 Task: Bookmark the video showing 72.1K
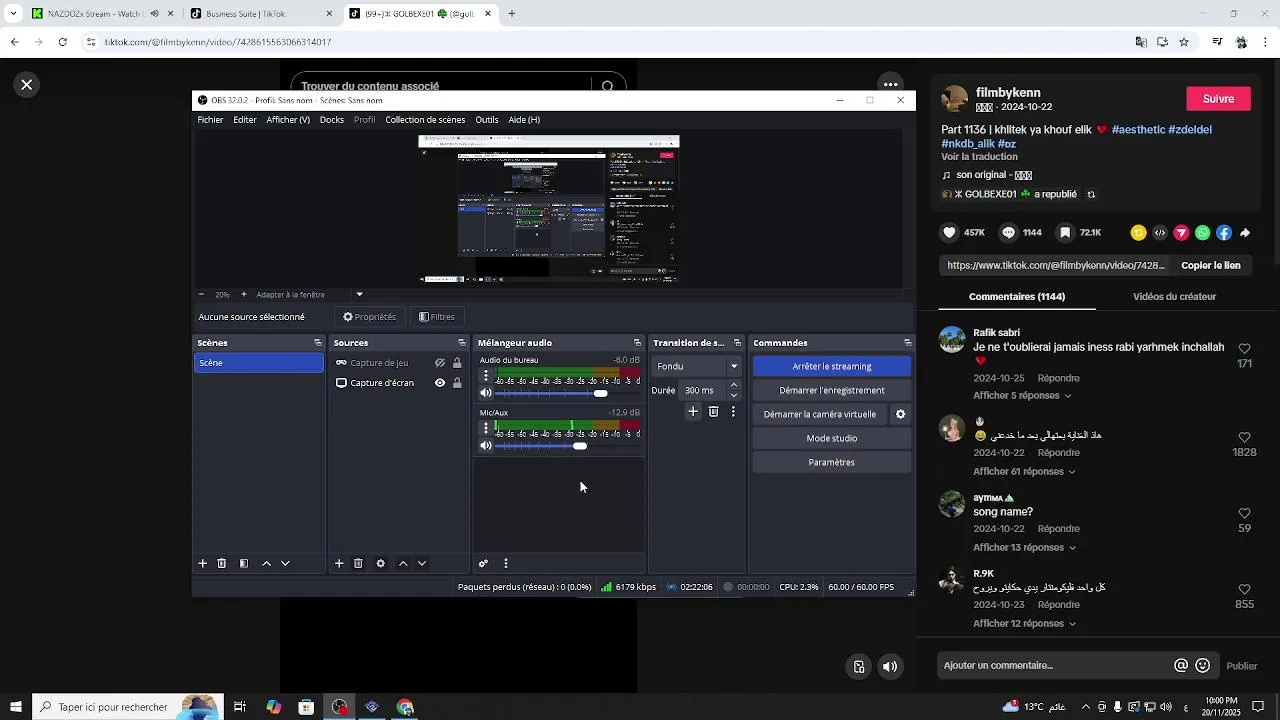coord(1065,232)
